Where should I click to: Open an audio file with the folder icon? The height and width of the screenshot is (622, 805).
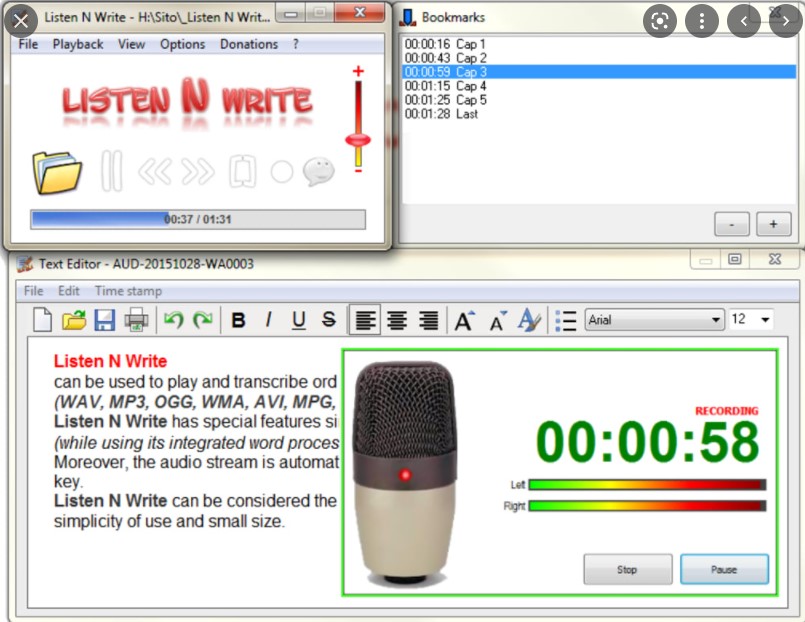57,172
